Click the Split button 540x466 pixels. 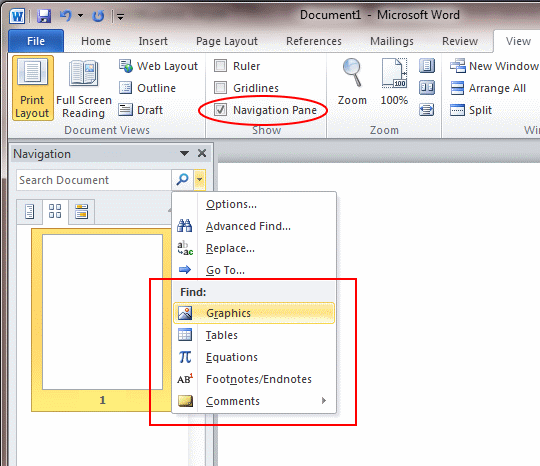click(471, 110)
